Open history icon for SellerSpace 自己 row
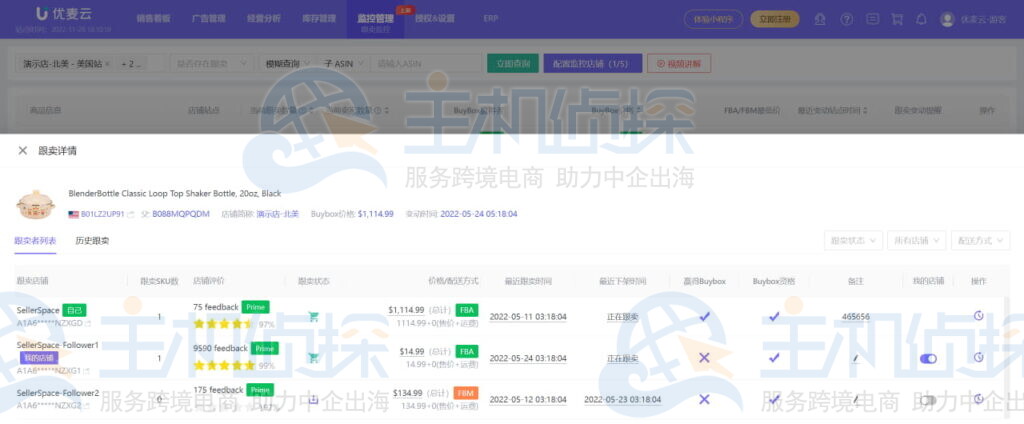This screenshot has width=1024, height=424. coord(978,316)
